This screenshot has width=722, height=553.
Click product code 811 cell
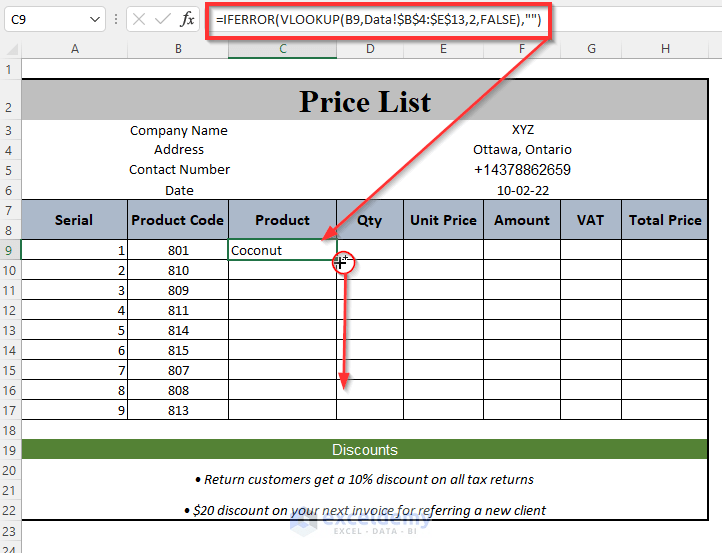(x=178, y=310)
